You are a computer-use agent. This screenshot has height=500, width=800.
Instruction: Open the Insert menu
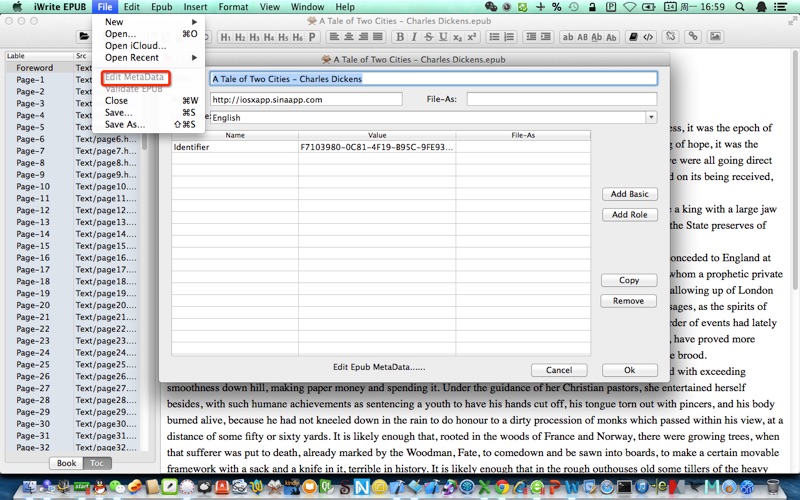(195, 7)
